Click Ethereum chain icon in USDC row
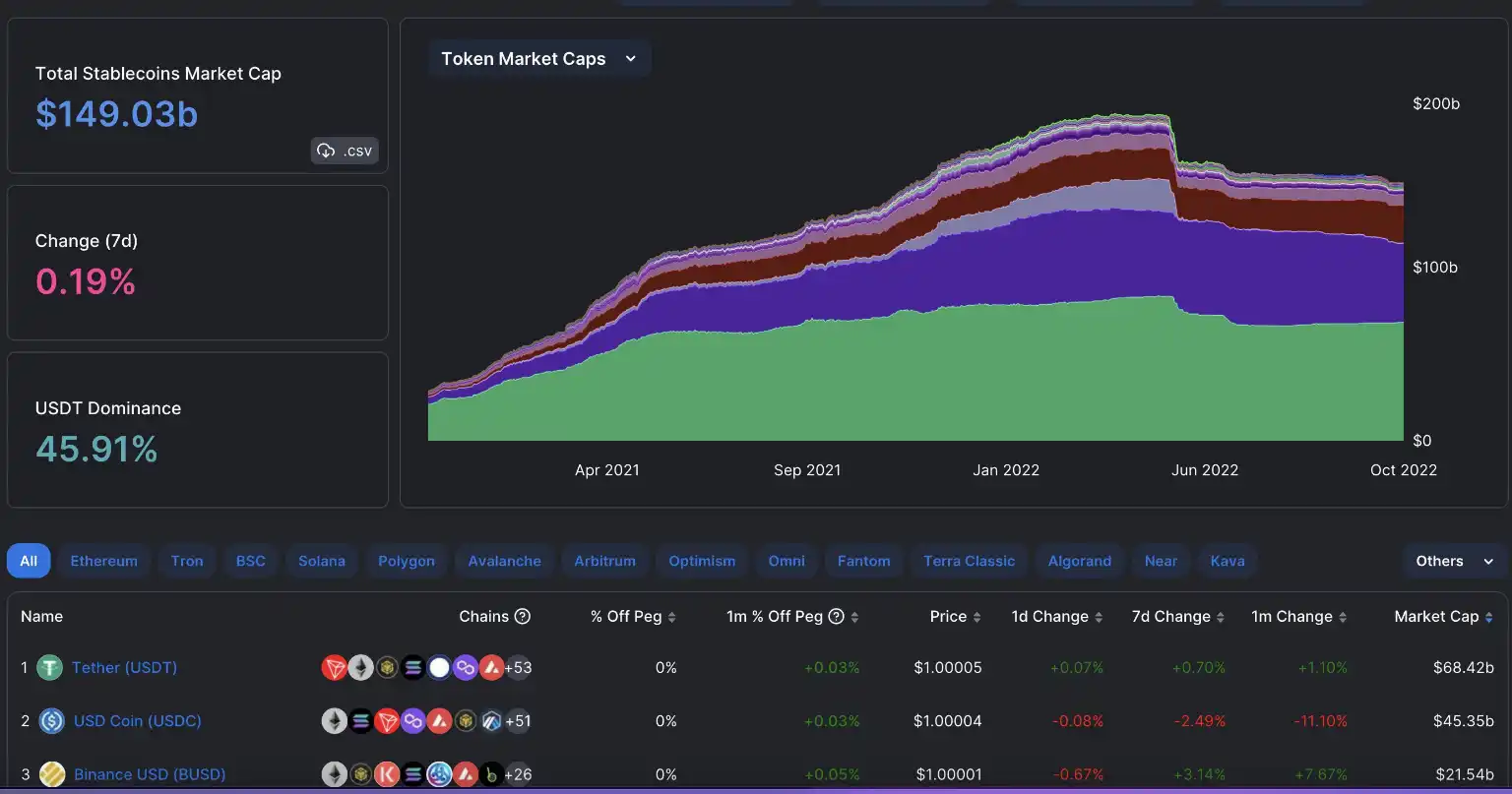Image resolution: width=1512 pixels, height=794 pixels. 335,721
